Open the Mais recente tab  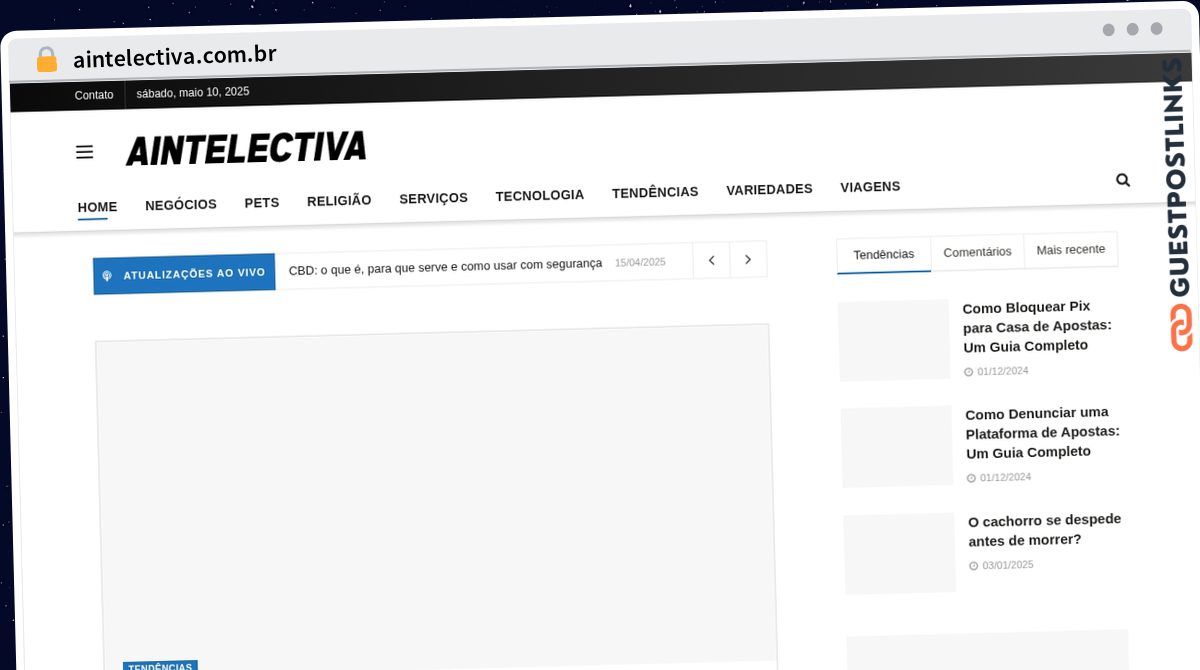[x=1071, y=249]
